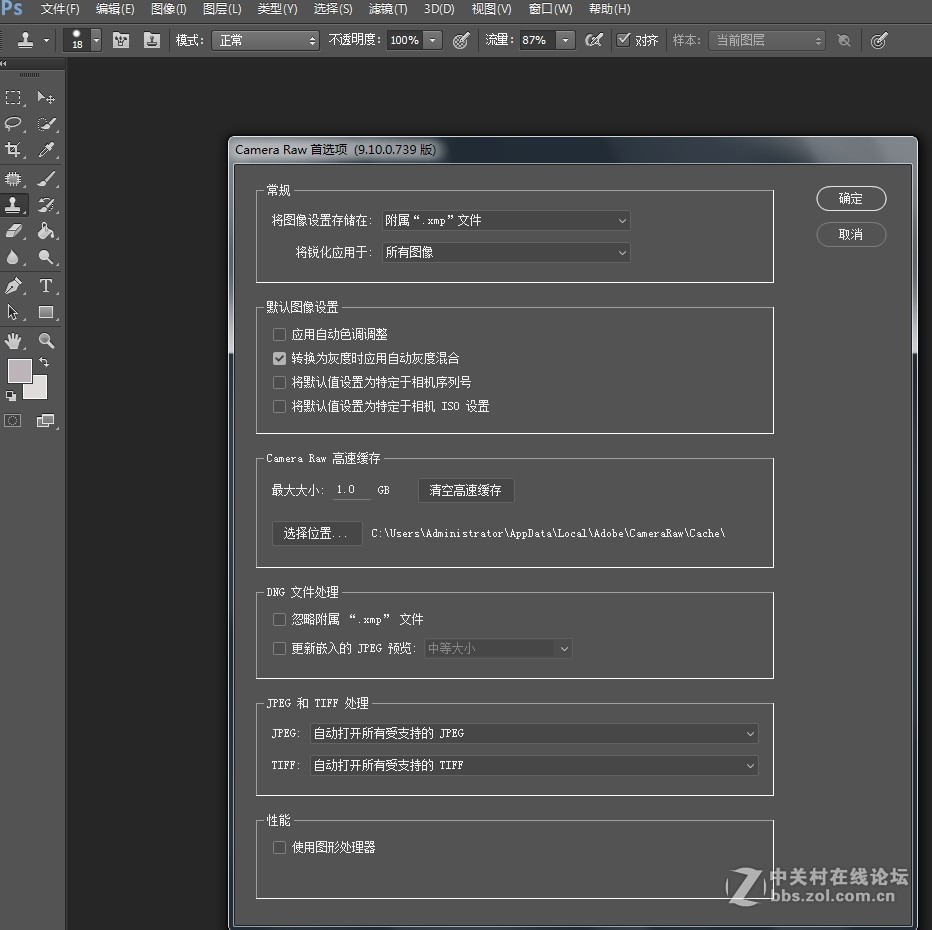Image resolution: width=932 pixels, height=930 pixels.
Task: Check 将默认值设置为特定于相机 ISO 设置
Action: click(x=279, y=406)
